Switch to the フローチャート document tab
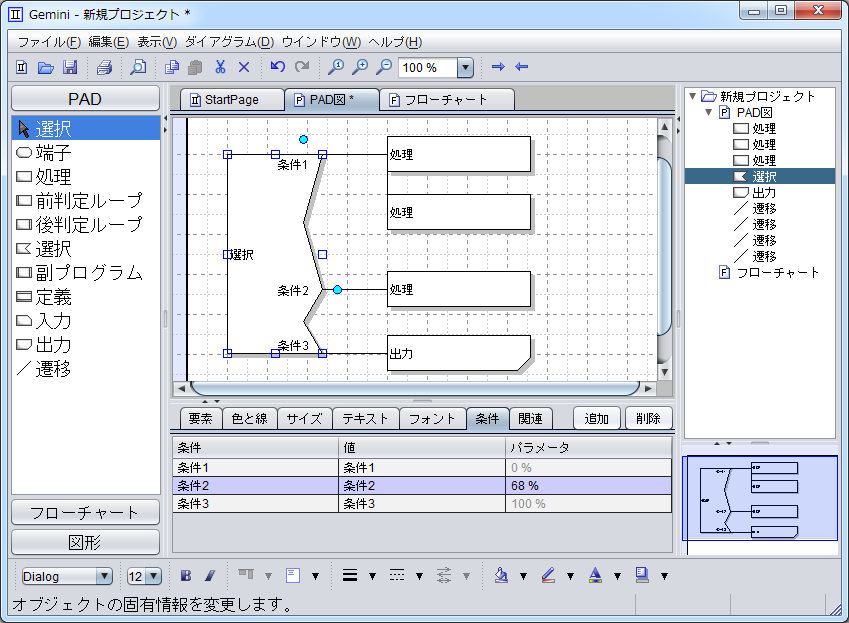 (447, 100)
